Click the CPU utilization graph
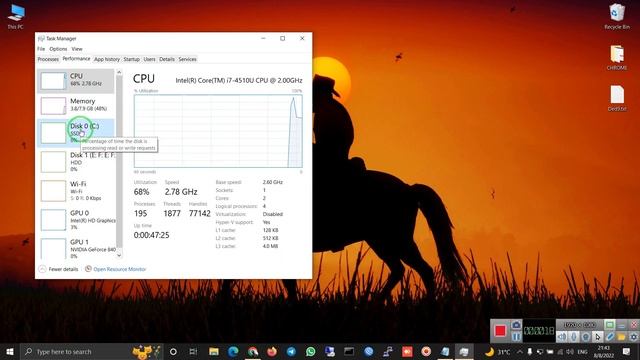This screenshot has height=360, width=640. pyautogui.click(x=218, y=131)
